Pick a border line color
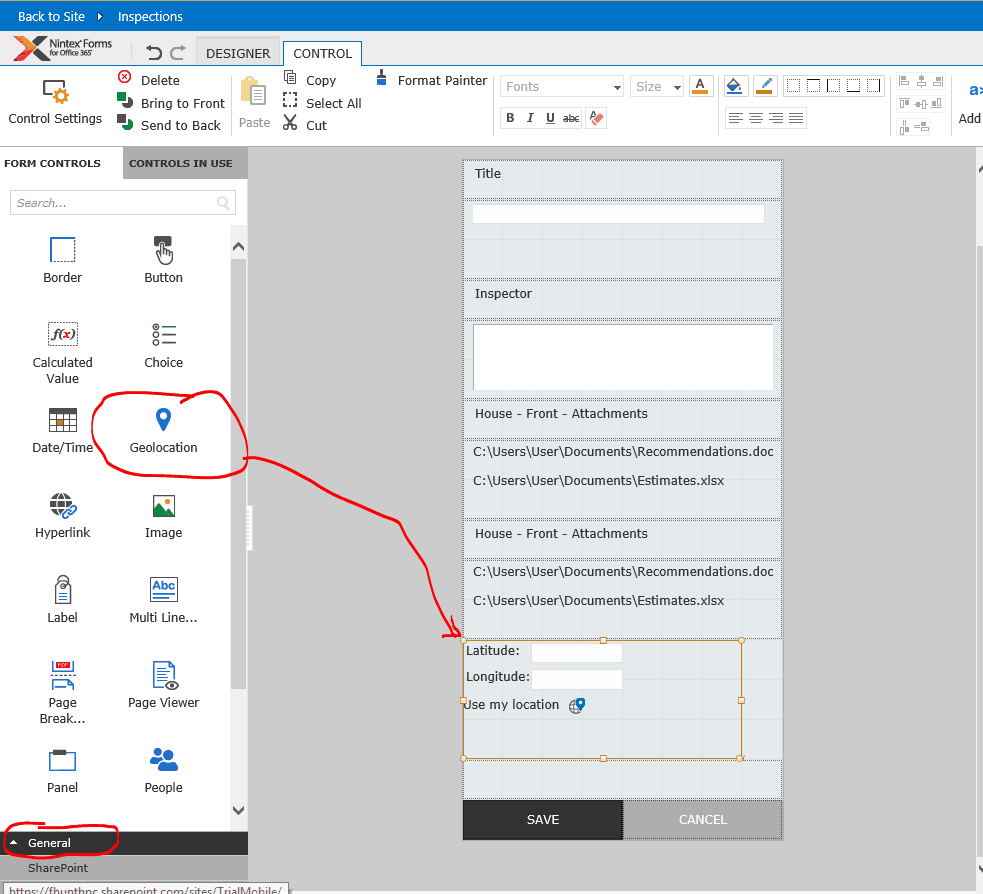 click(764, 86)
